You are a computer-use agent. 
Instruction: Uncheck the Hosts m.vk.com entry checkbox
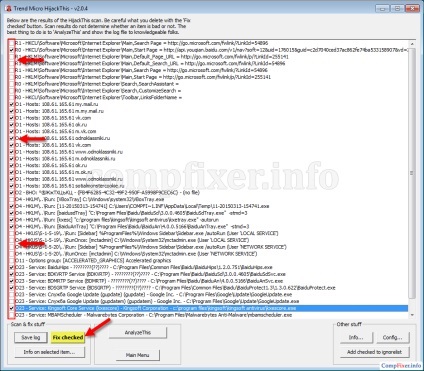(12, 131)
